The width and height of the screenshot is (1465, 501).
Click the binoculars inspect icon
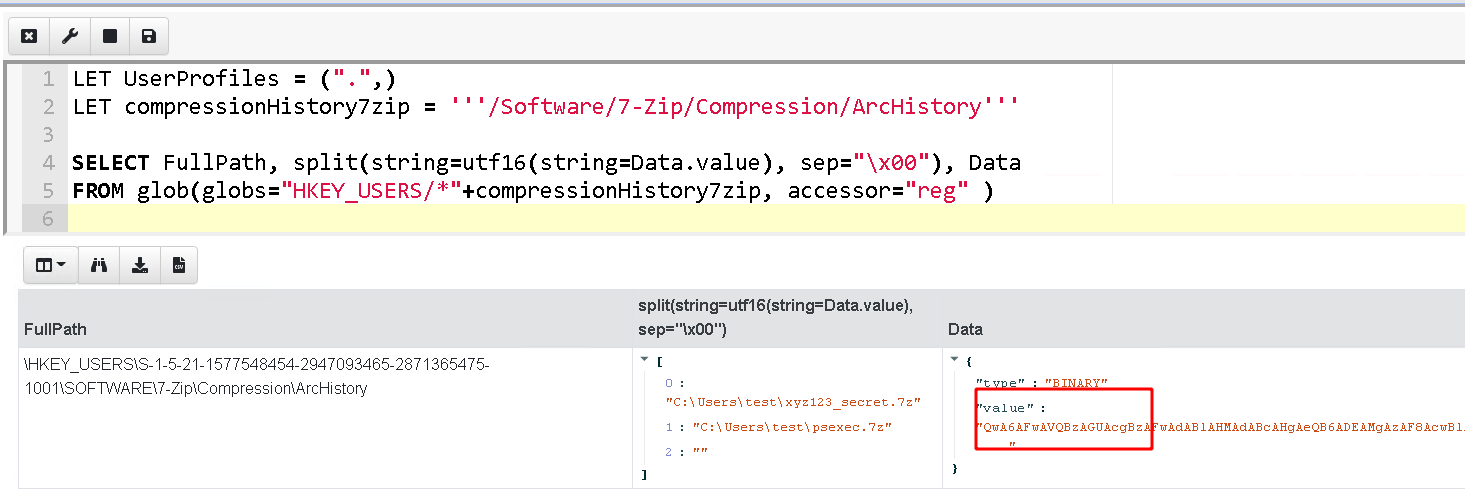99,265
